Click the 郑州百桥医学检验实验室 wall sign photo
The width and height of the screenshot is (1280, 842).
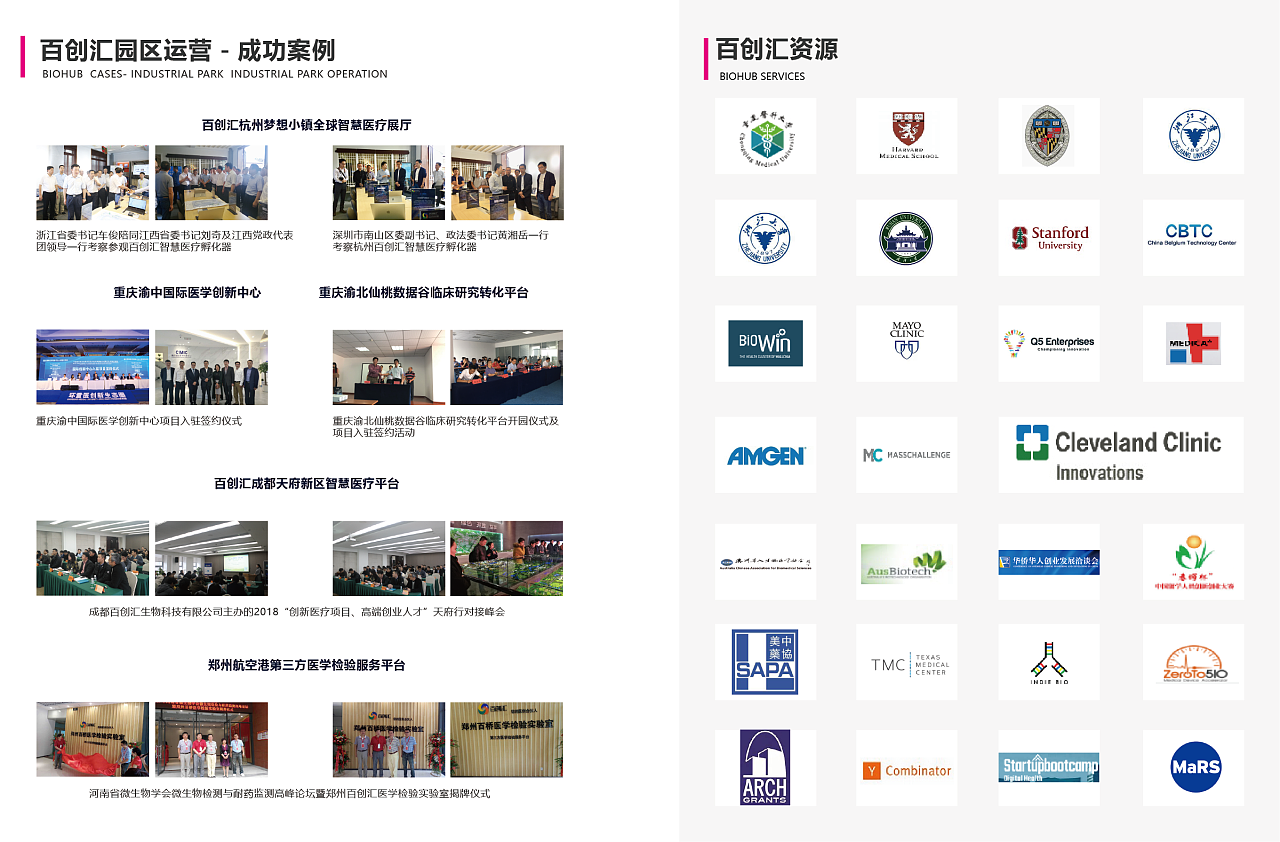506,739
